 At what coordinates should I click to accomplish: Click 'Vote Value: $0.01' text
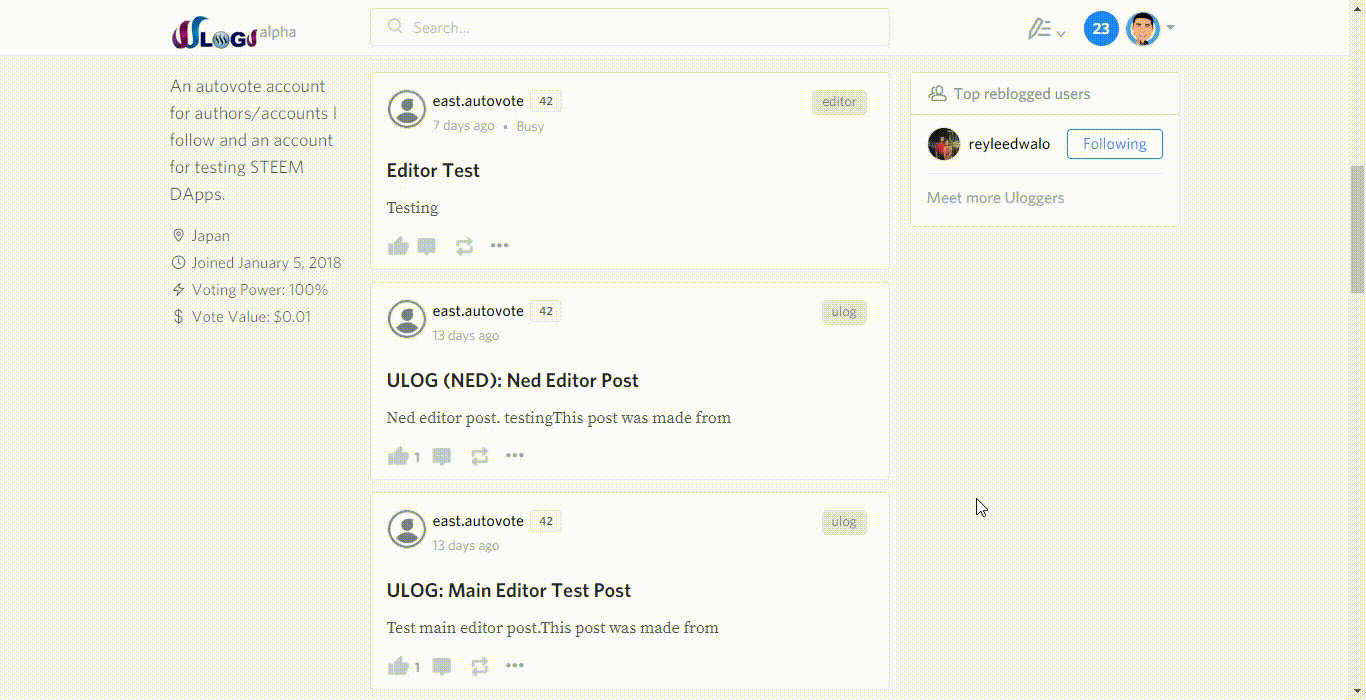pyautogui.click(x=251, y=317)
